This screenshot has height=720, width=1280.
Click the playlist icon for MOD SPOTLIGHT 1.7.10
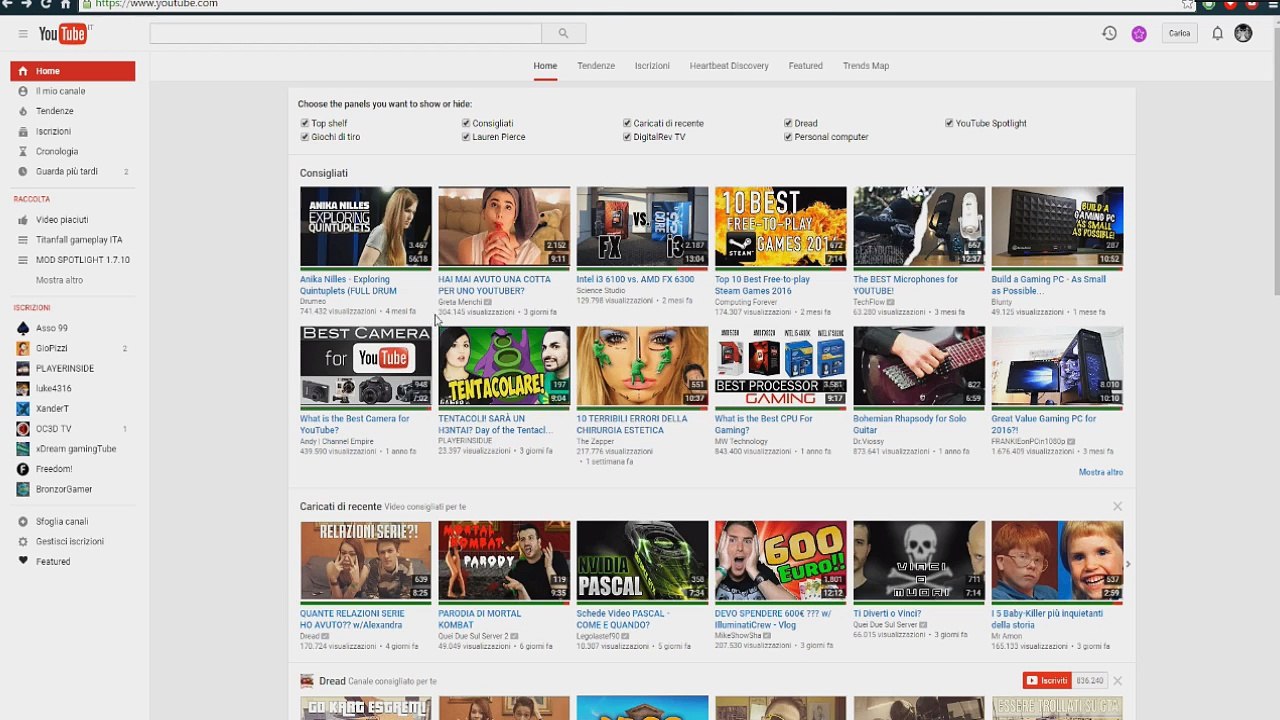[x=23, y=260]
